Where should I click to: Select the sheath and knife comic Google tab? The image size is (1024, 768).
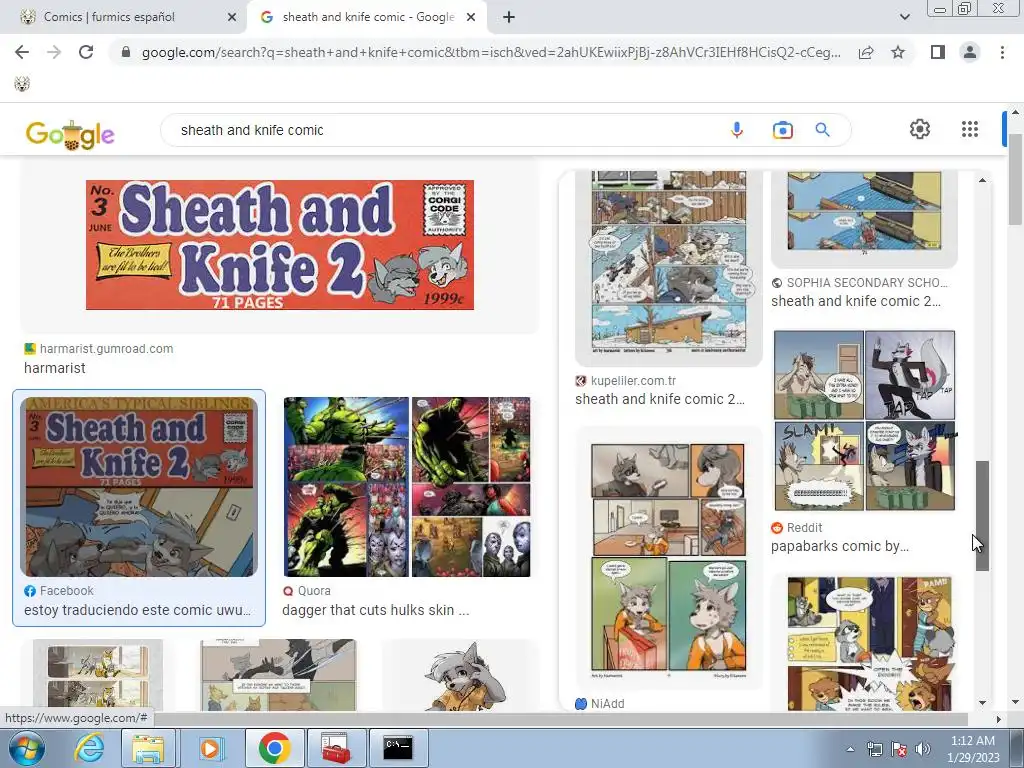[368, 17]
